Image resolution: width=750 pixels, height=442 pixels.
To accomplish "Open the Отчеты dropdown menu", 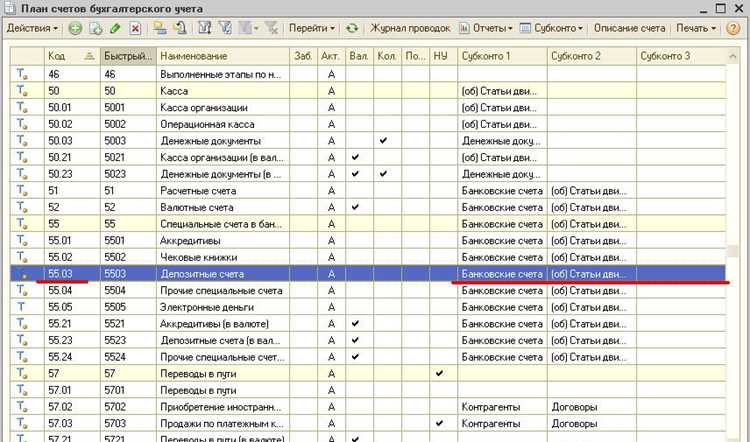I will click(x=485, y=28).
